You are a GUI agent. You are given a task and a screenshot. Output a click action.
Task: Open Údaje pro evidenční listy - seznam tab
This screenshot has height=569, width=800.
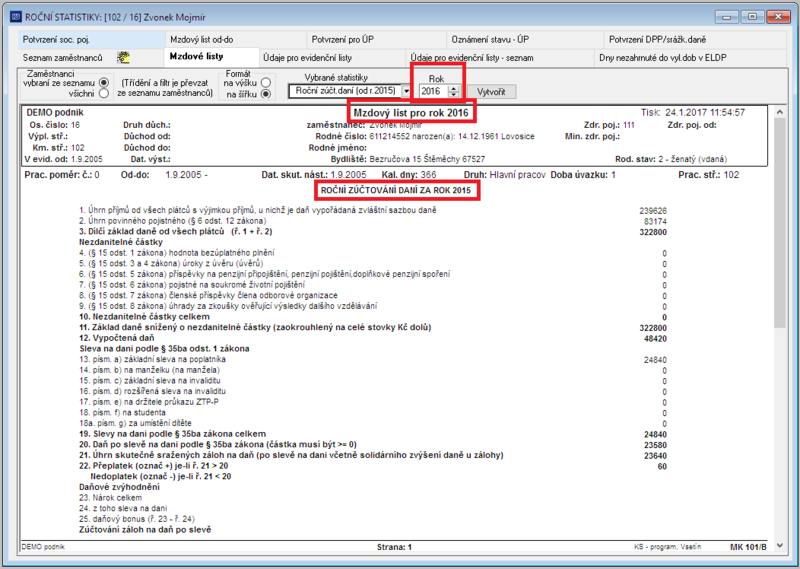coord(500,58)
